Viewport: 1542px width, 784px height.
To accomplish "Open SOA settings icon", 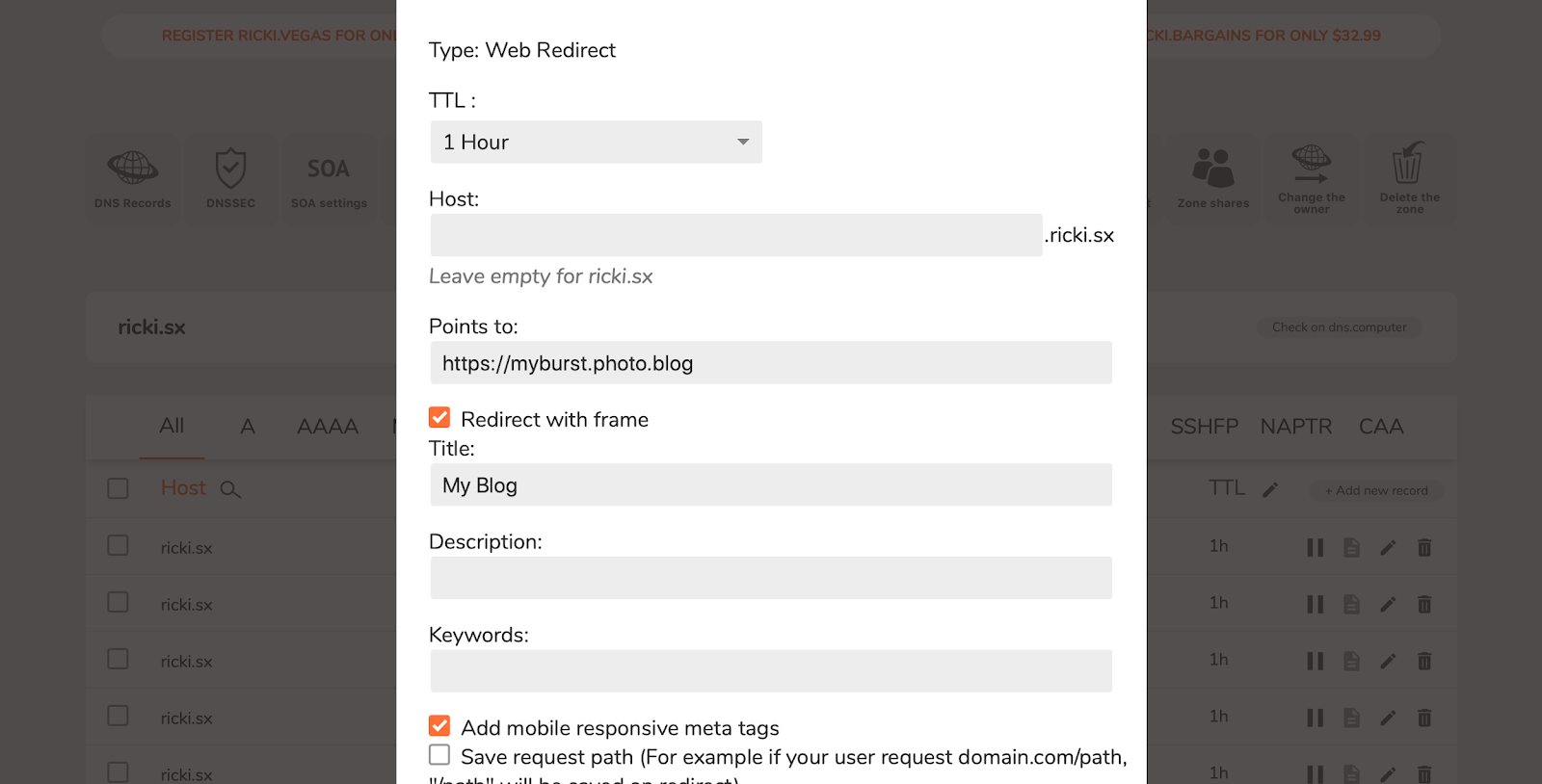I will click(x=329, y=170).
